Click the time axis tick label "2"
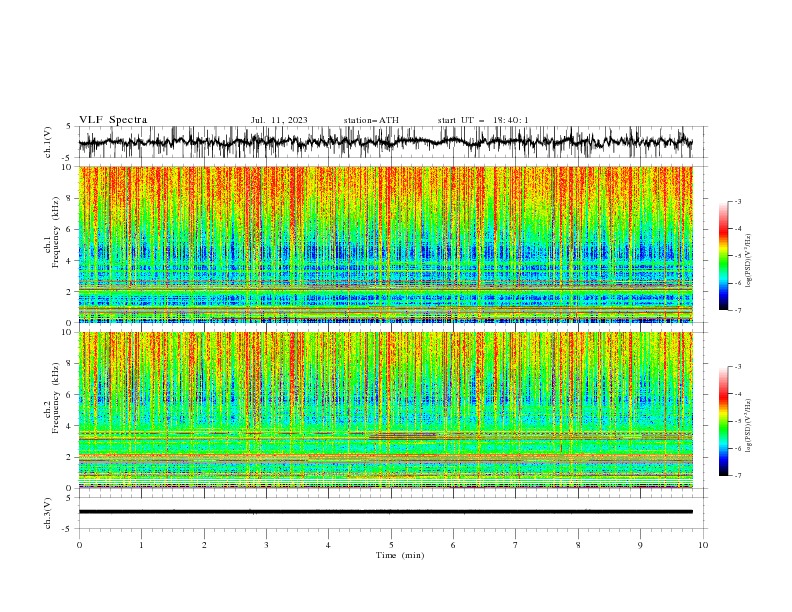Viewport: 792px width, 612px height. tap(204, 545)
